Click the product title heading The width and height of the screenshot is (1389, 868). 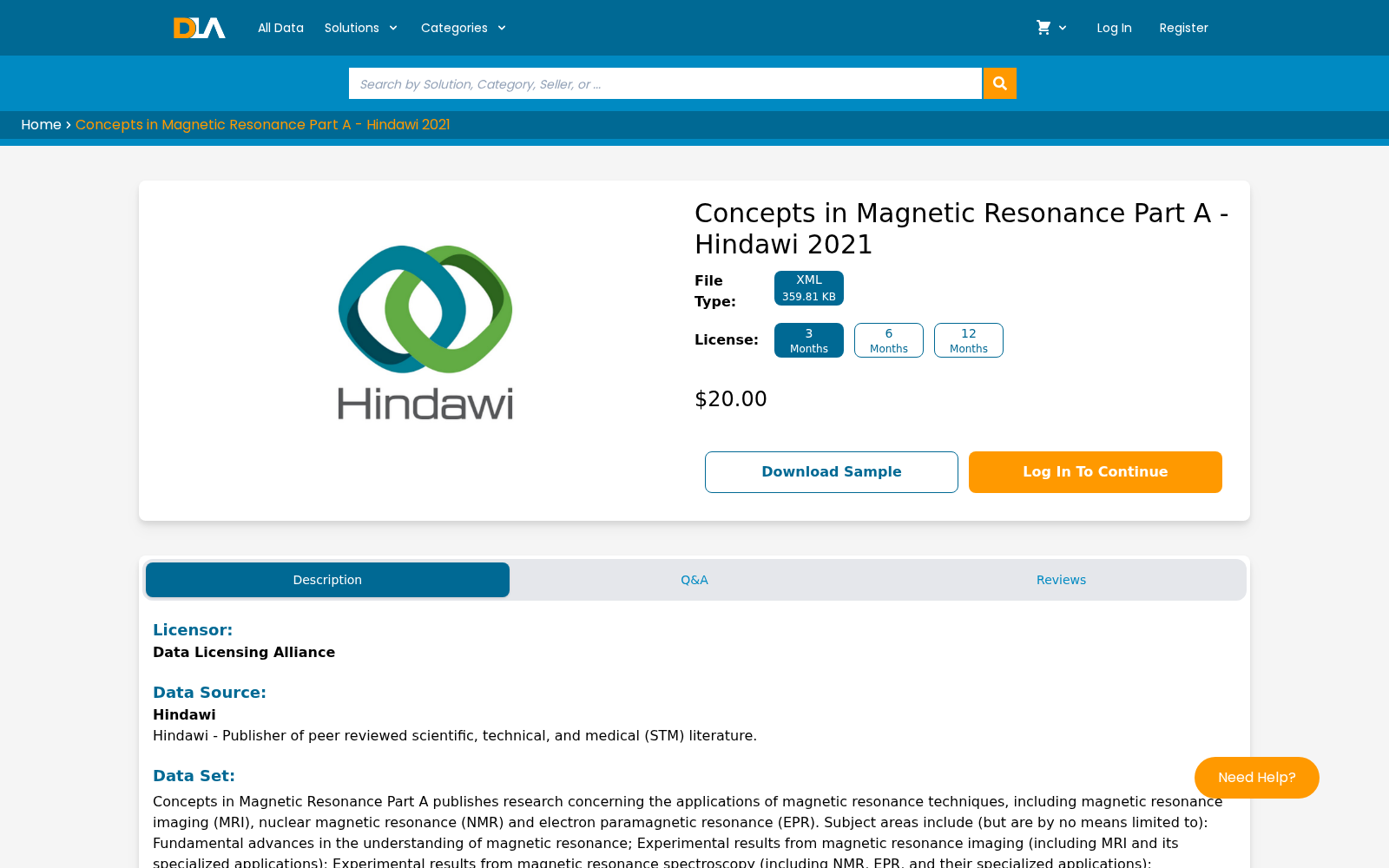click(962, 229)
